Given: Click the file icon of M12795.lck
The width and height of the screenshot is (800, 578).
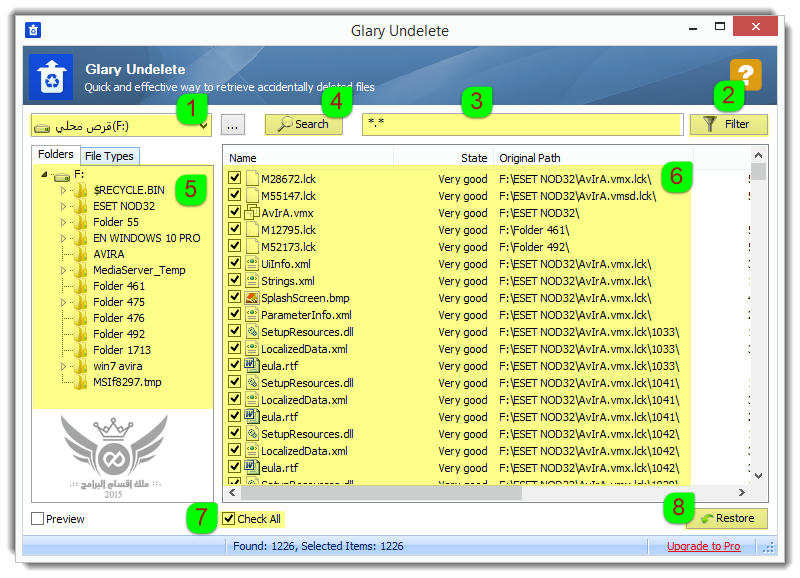Looking at the screenshot, I should [x=252, y=230].
